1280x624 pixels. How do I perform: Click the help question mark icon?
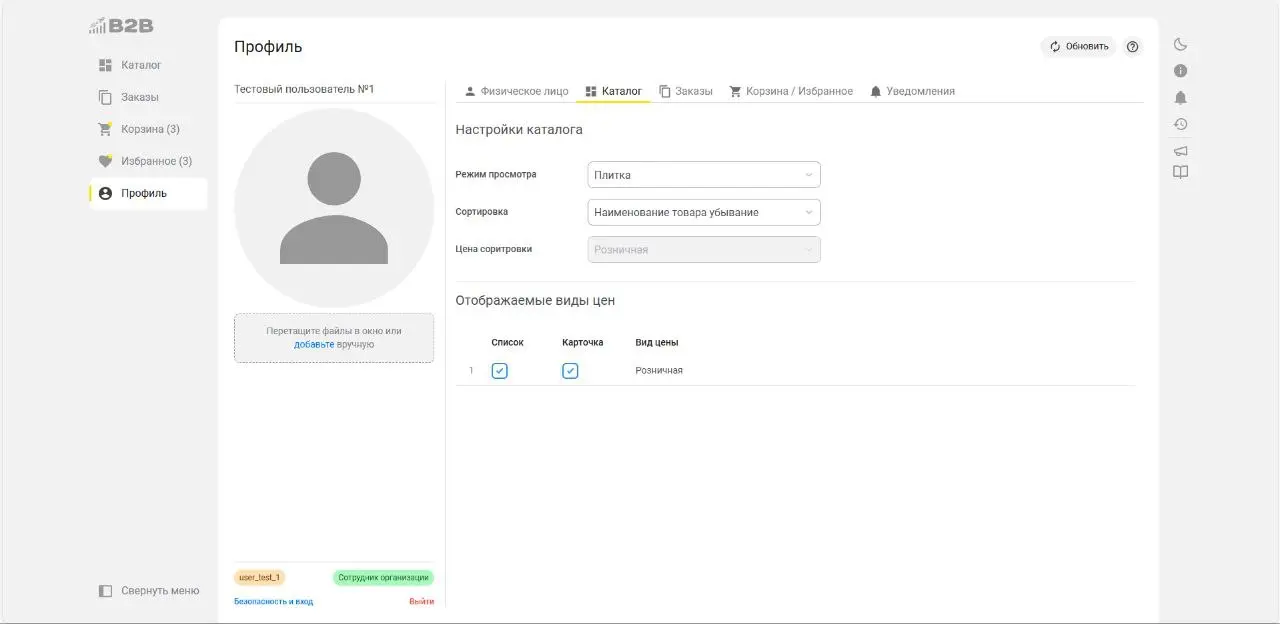click(1132, 46)
